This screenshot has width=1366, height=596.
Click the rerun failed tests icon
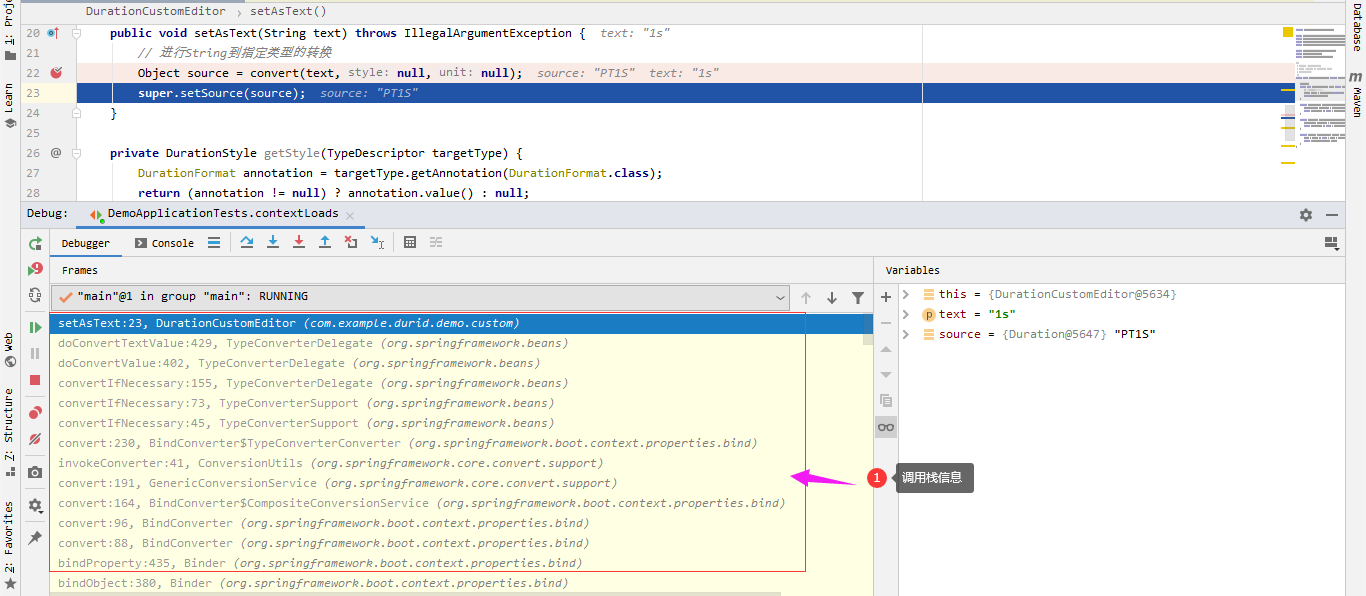pos(35,269)
